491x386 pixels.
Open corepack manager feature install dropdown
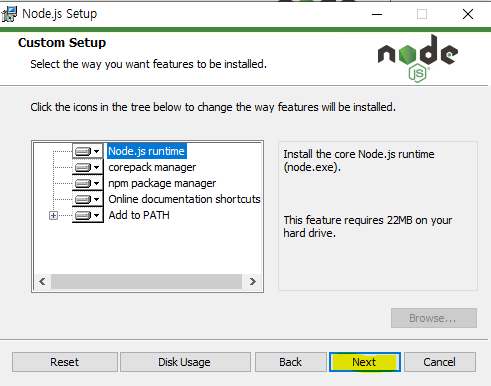(x=88, y=167)
